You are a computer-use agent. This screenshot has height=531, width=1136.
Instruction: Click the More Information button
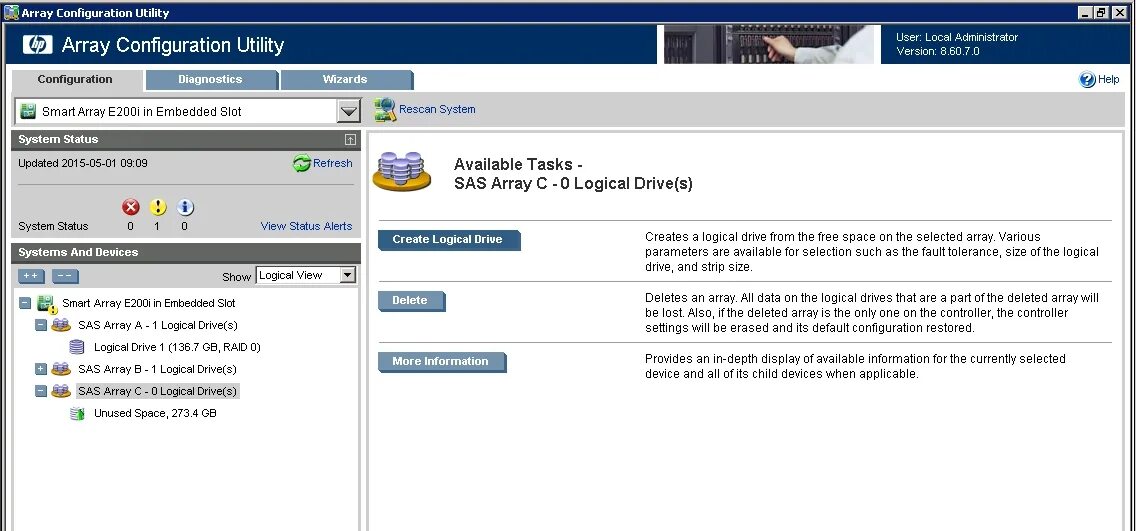tap(440, 361)
